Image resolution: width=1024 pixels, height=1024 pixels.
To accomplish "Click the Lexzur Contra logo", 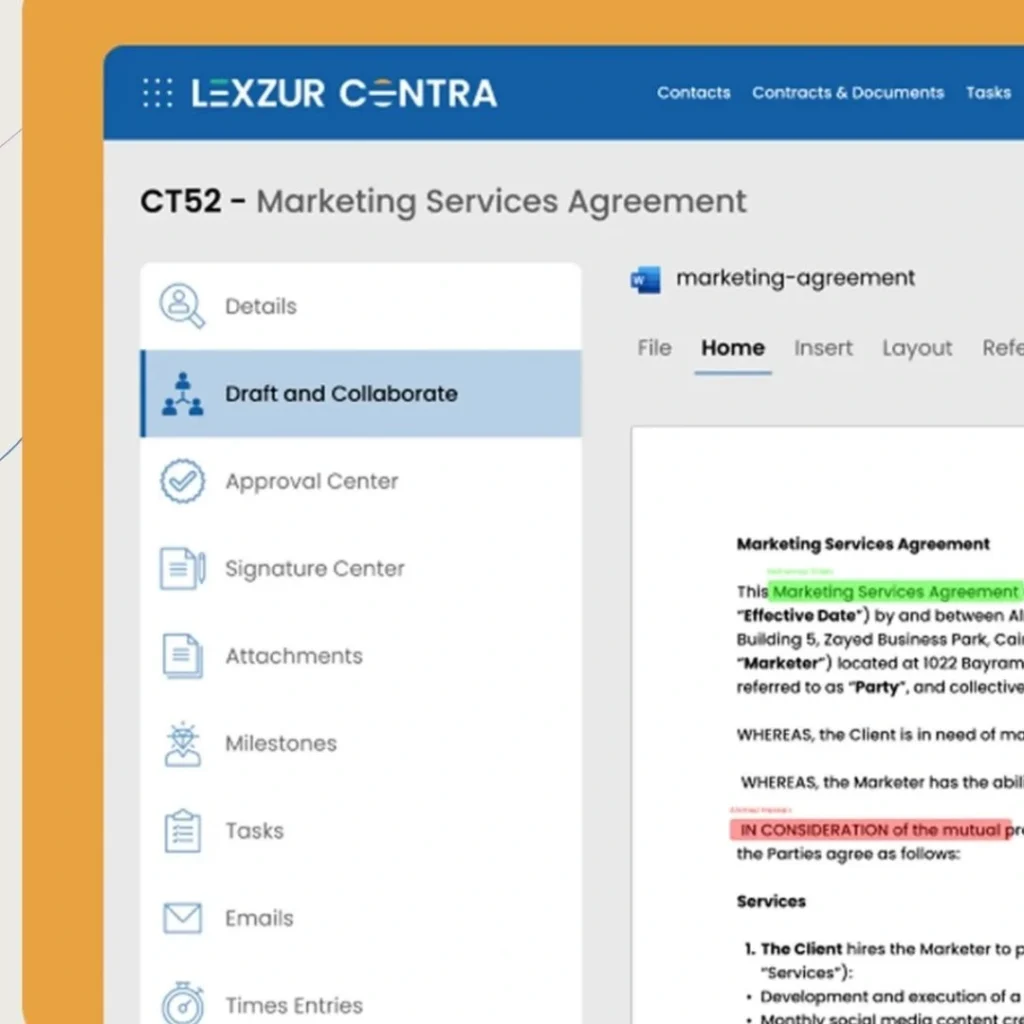I will pos(344,93).
